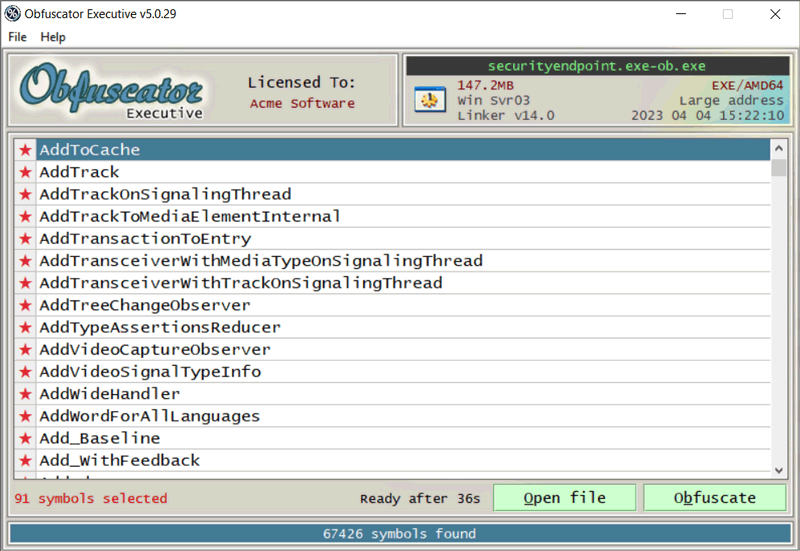Select the AddTypeAssertionsReducer symbol
This screenshot has width=800, height=551.
403,328
